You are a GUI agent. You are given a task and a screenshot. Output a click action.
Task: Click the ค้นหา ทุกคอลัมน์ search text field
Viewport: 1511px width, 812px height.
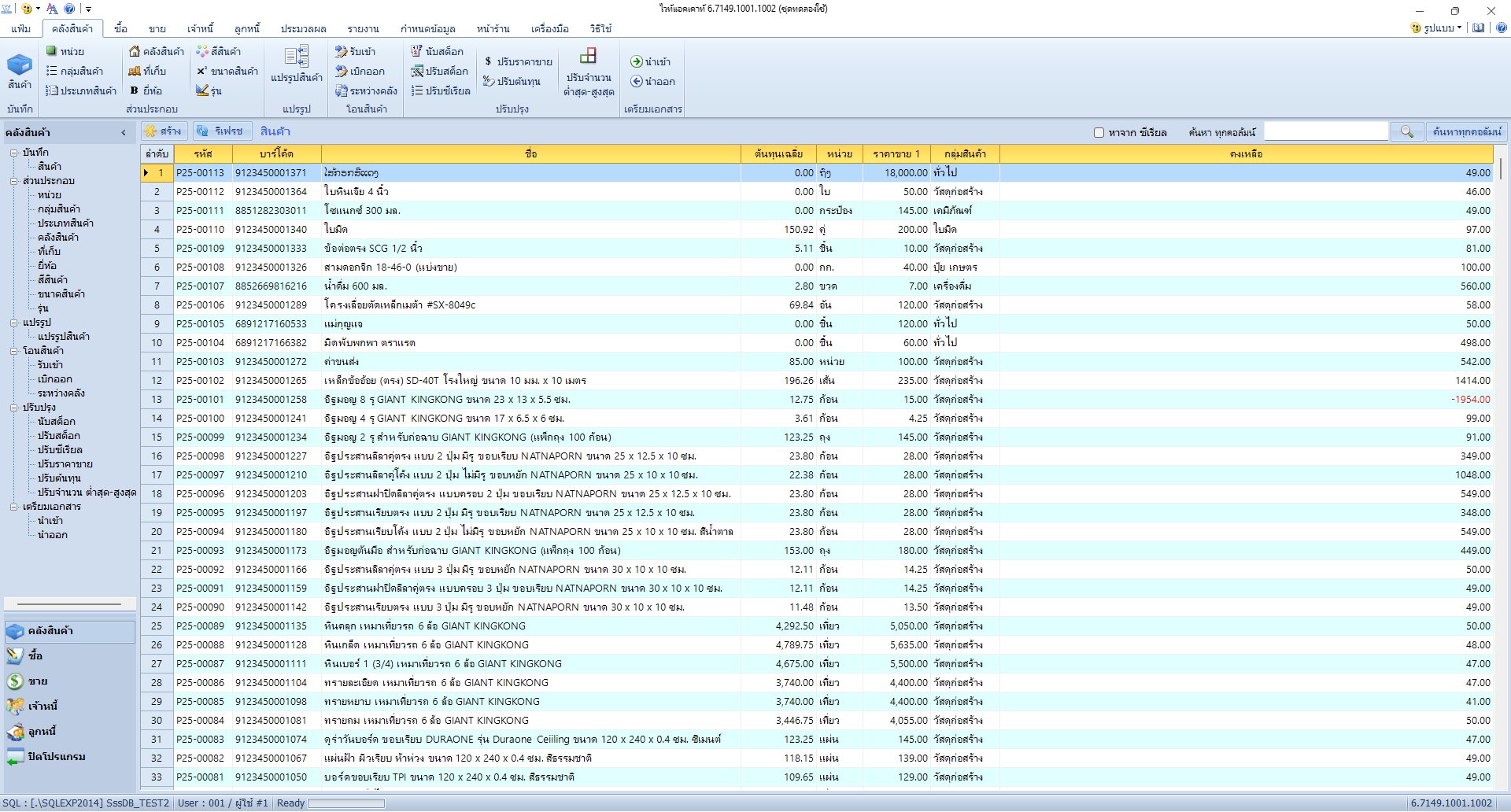click(x=1325, y=131)
